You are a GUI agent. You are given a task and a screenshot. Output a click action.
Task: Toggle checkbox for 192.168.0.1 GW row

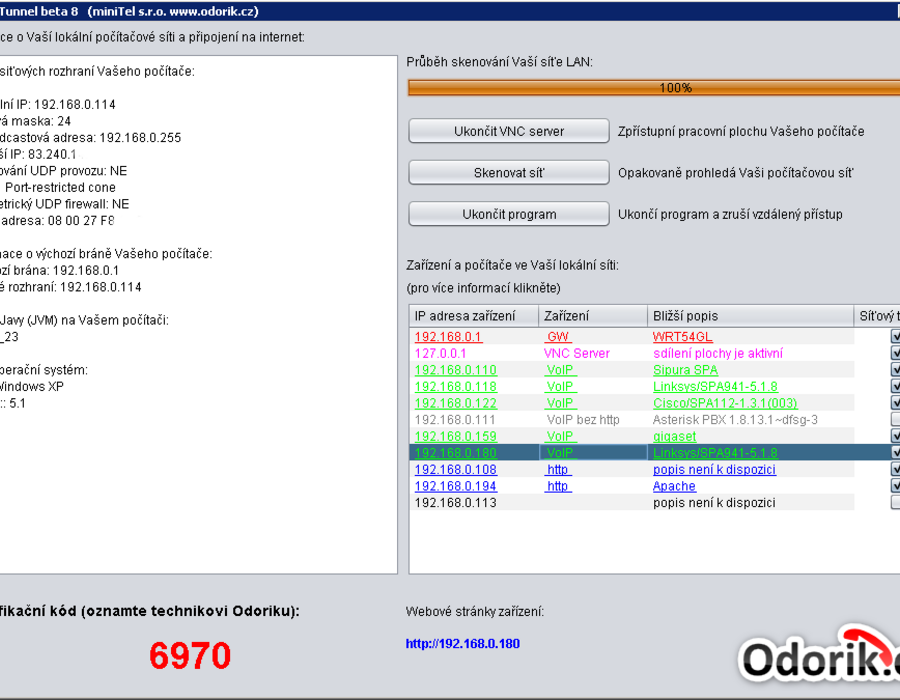click(895, 336)
